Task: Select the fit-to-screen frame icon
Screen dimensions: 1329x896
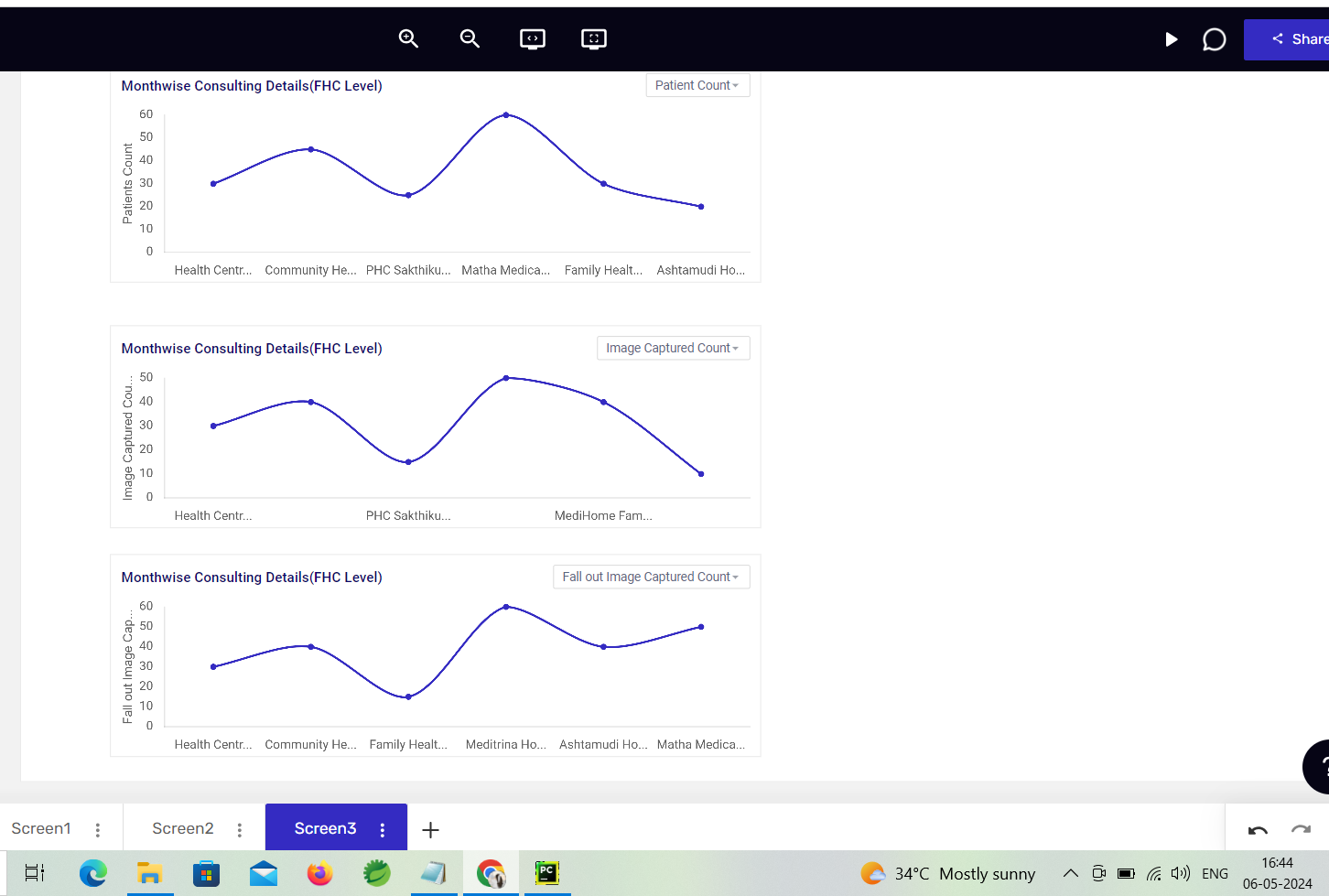Action: point(594,38)
